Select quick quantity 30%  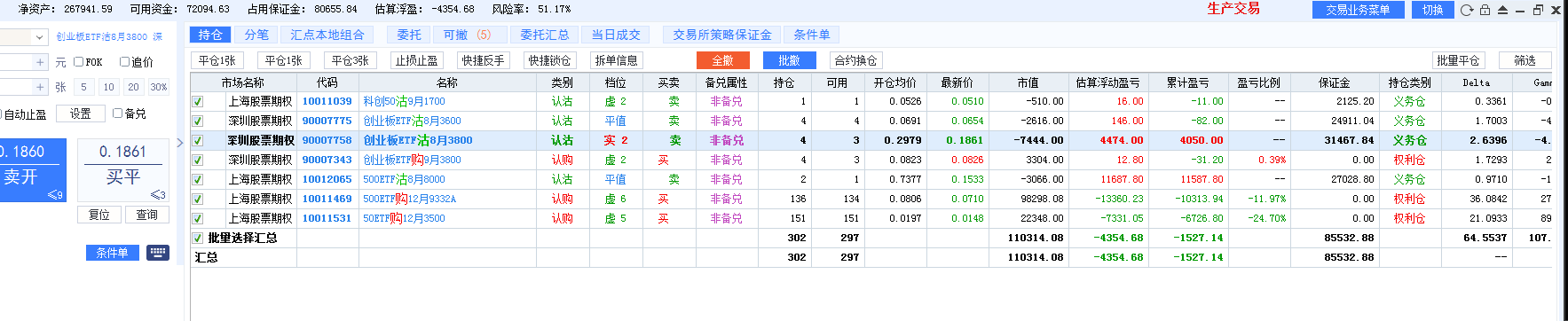coord(158,87)
